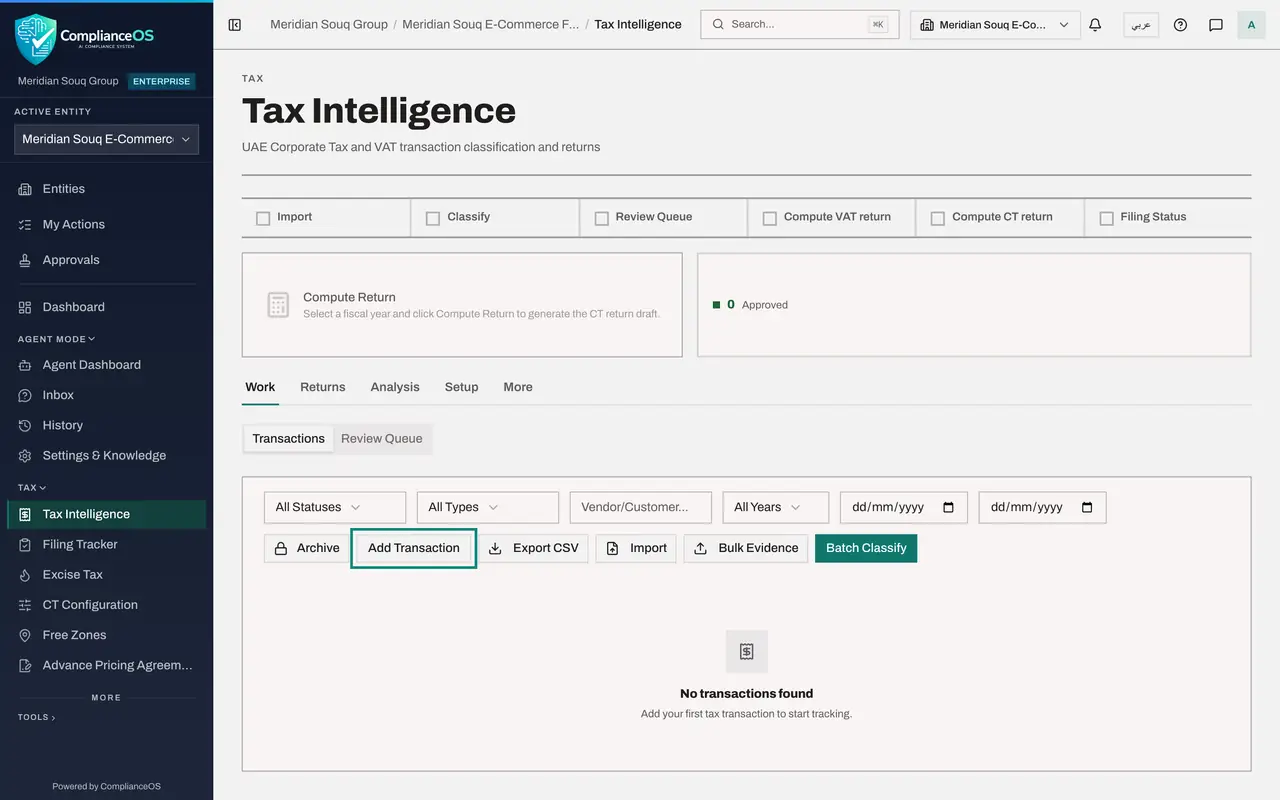Click the History sidebar icon

click(25, 425)
